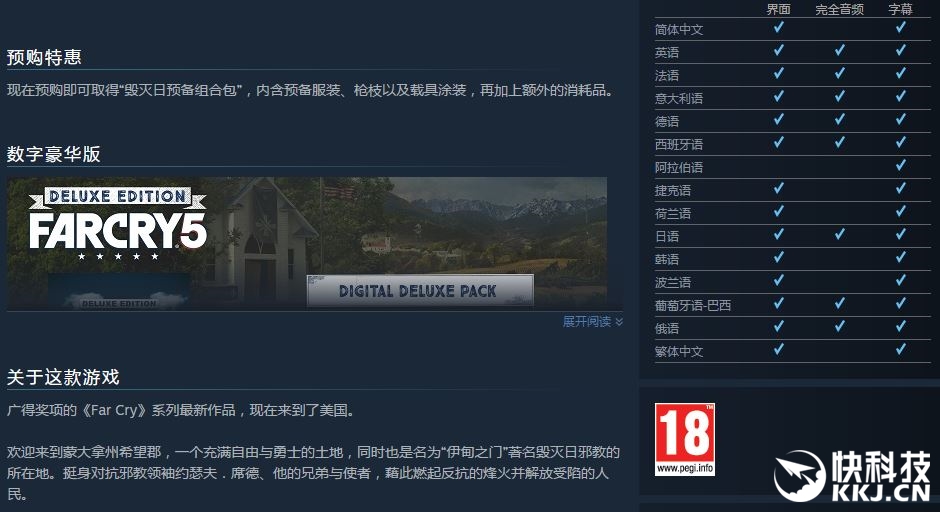Click the 字幕 column header
Screen dimensions: 940x512
click(900, 9)
